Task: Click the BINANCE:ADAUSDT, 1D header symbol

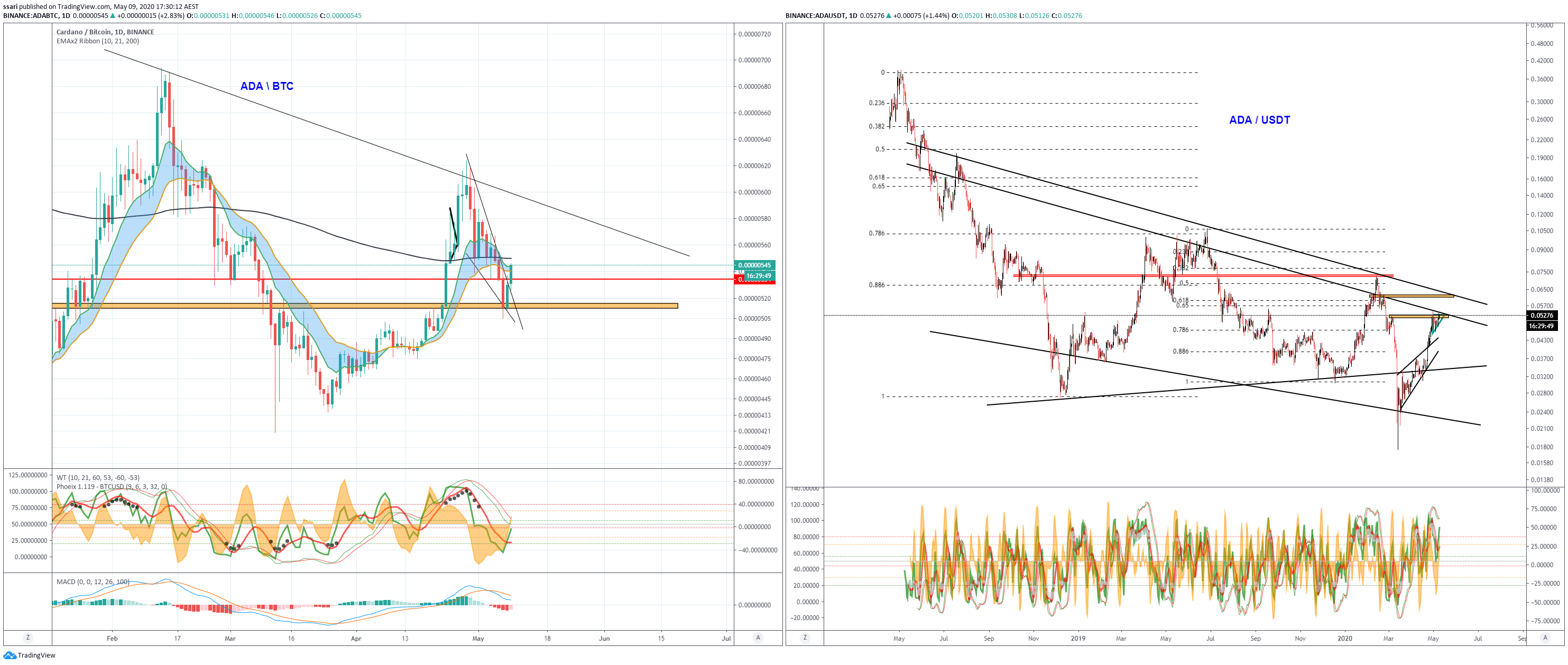Action: [820, 16]
